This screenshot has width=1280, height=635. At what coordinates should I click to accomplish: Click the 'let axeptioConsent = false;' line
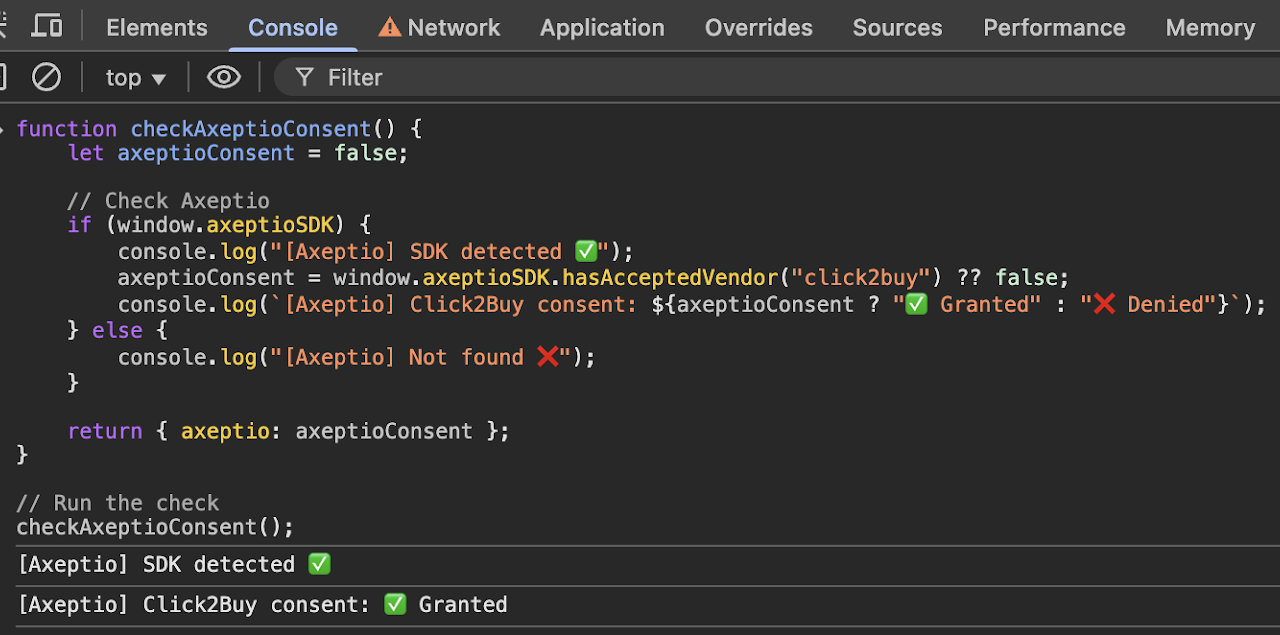238,153
